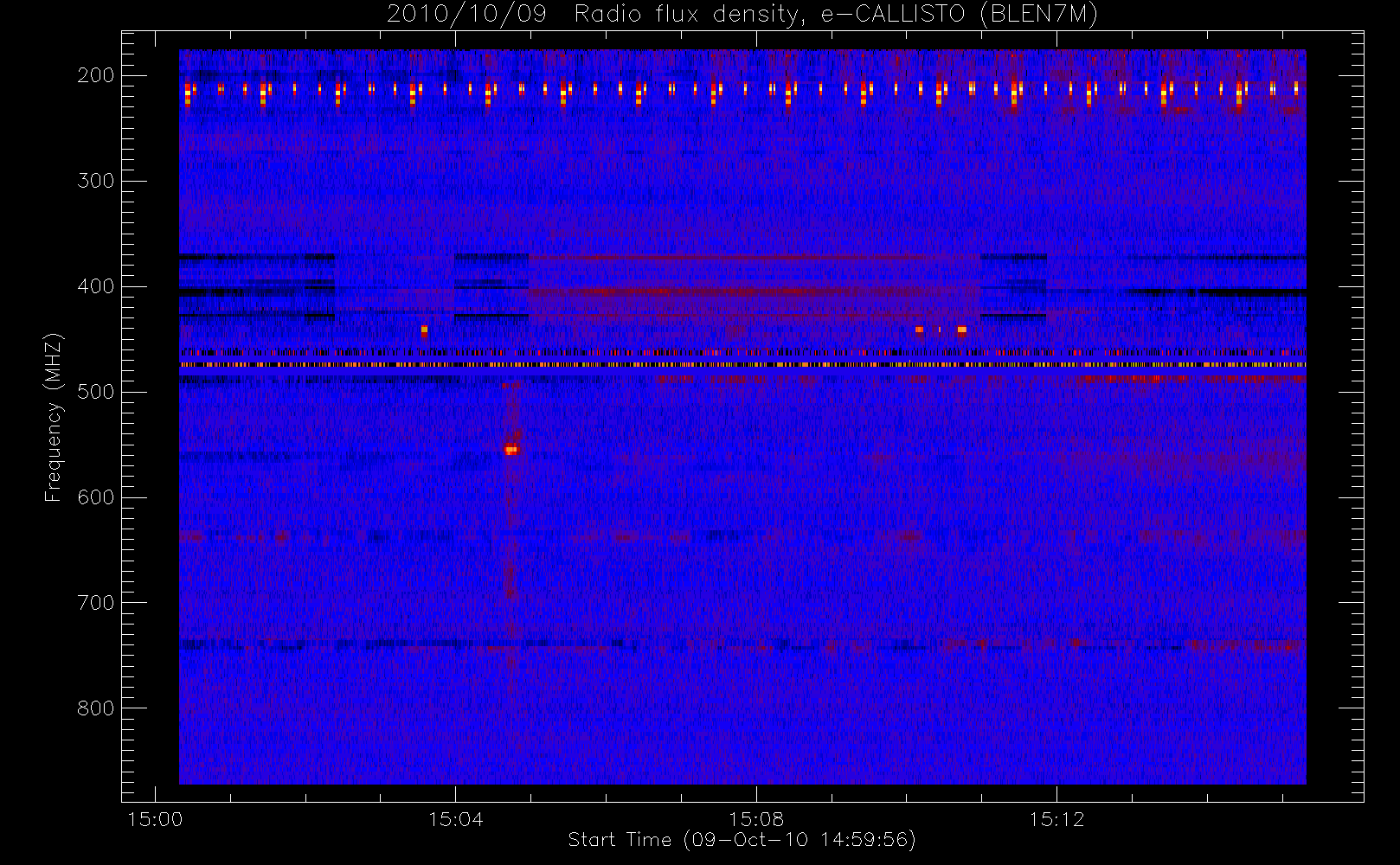
Task: Click the 'Frequency (MHz)' y-axis label
Action: tap(54, 417)
